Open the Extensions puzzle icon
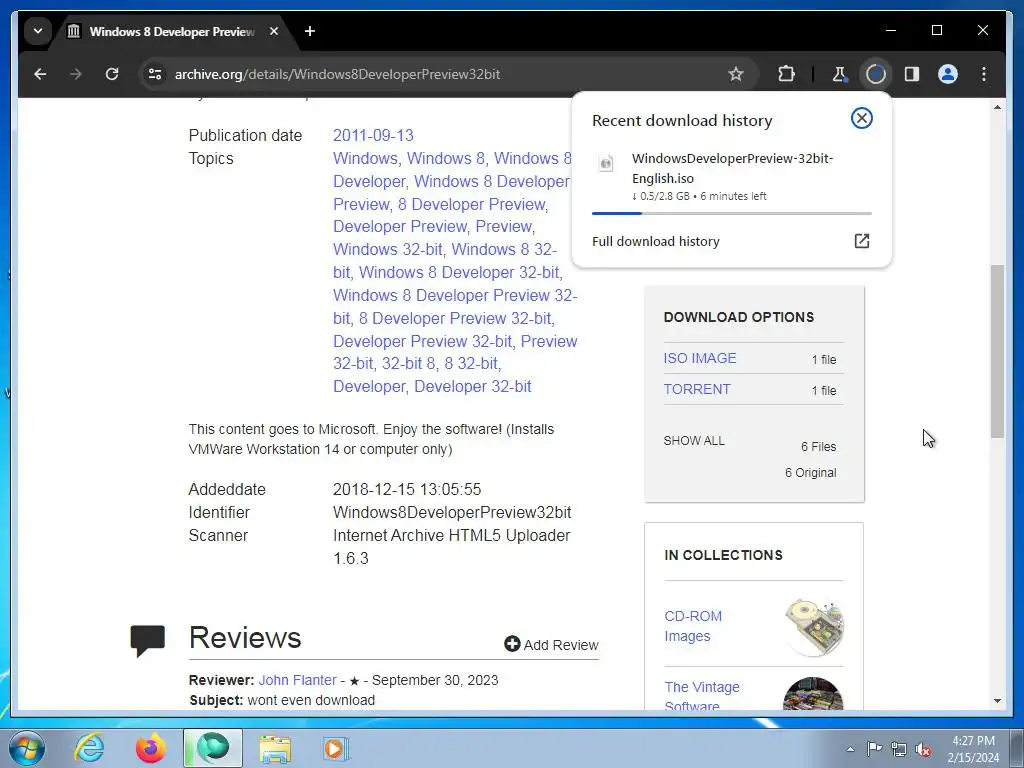 click(x=786, y=74)
